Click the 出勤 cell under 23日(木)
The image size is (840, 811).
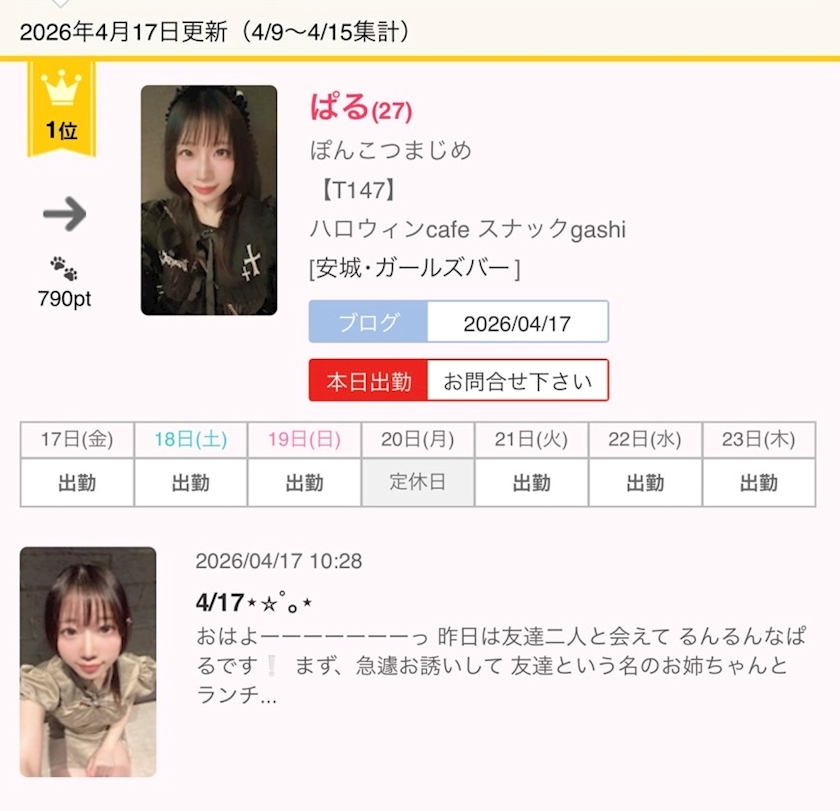[x=759, y=482]
